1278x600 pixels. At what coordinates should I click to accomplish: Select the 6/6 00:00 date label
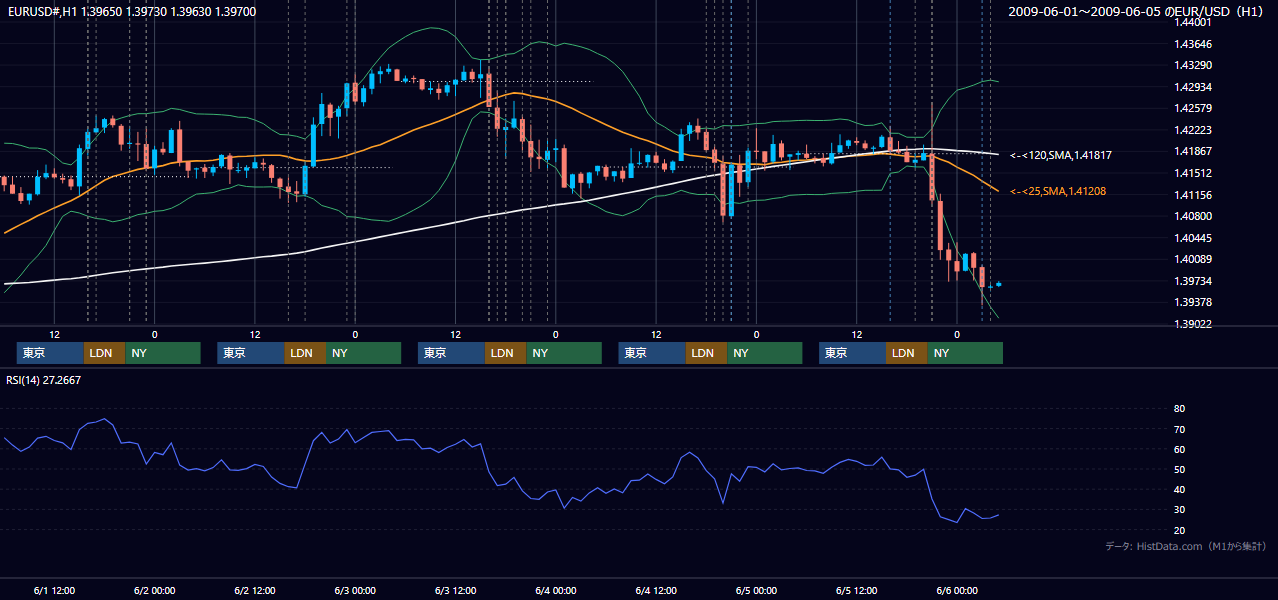click(957, 591)
